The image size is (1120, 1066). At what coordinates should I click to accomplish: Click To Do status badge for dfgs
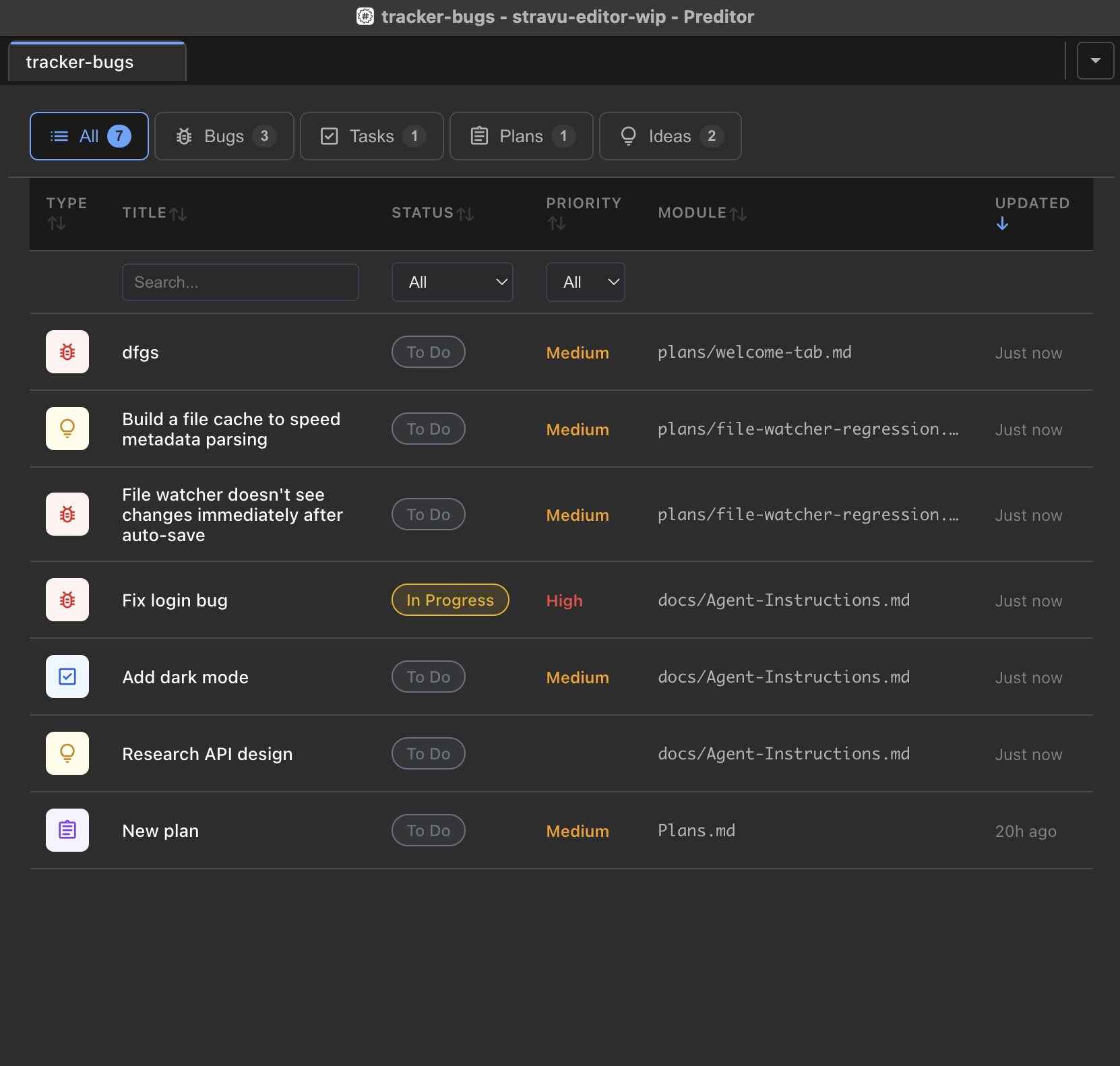429,352
